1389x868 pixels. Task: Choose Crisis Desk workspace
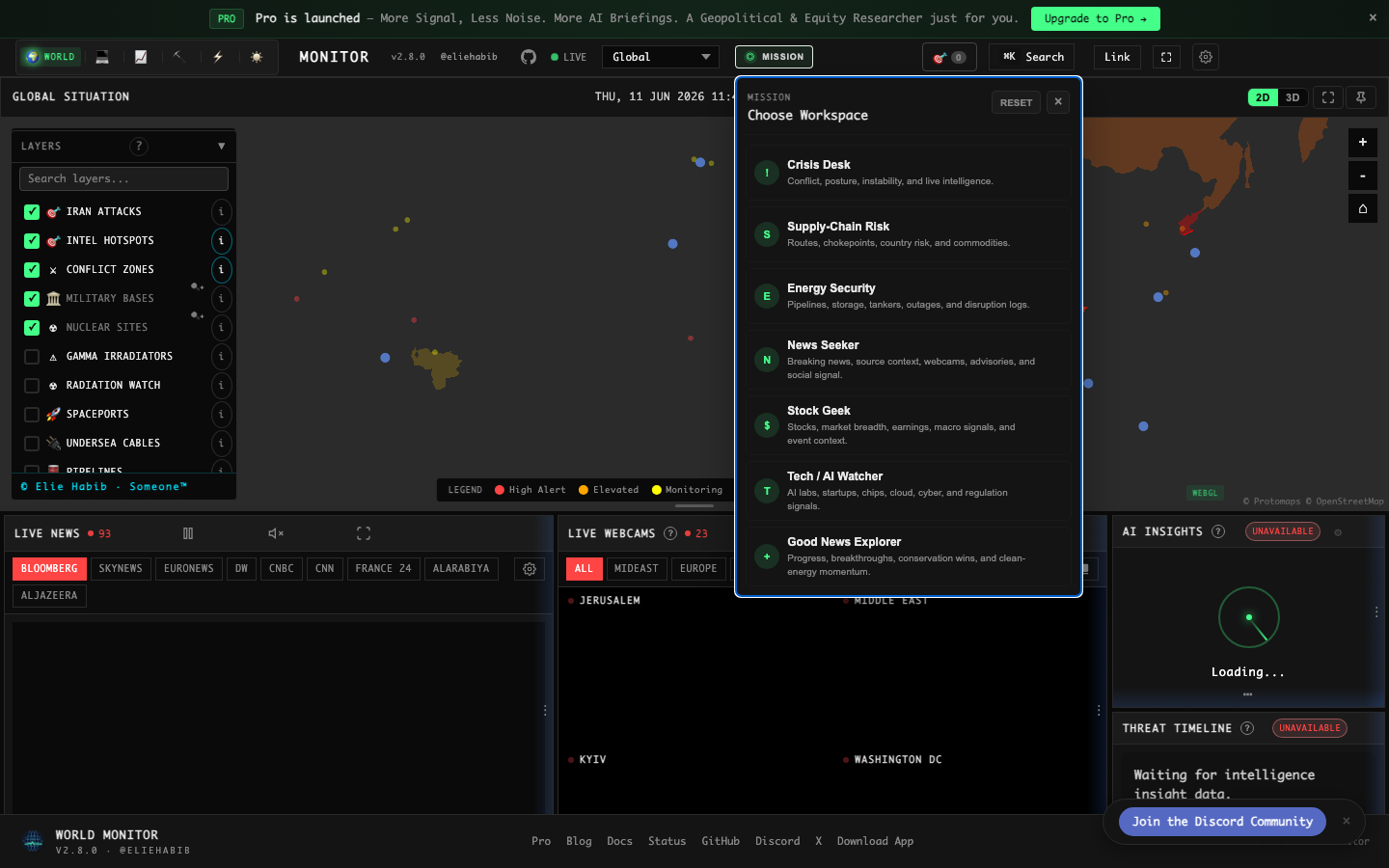click(908, 173)
